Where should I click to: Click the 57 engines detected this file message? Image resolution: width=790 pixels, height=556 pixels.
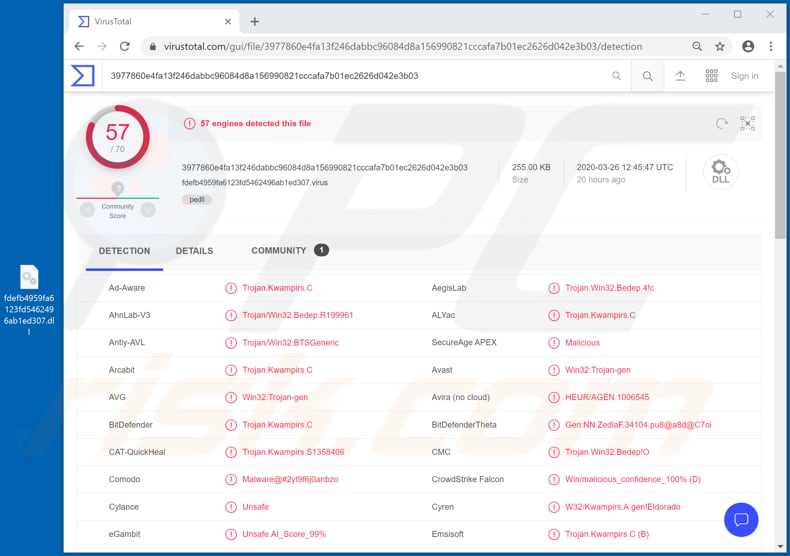pyautogui.click(x=255, y=123)
